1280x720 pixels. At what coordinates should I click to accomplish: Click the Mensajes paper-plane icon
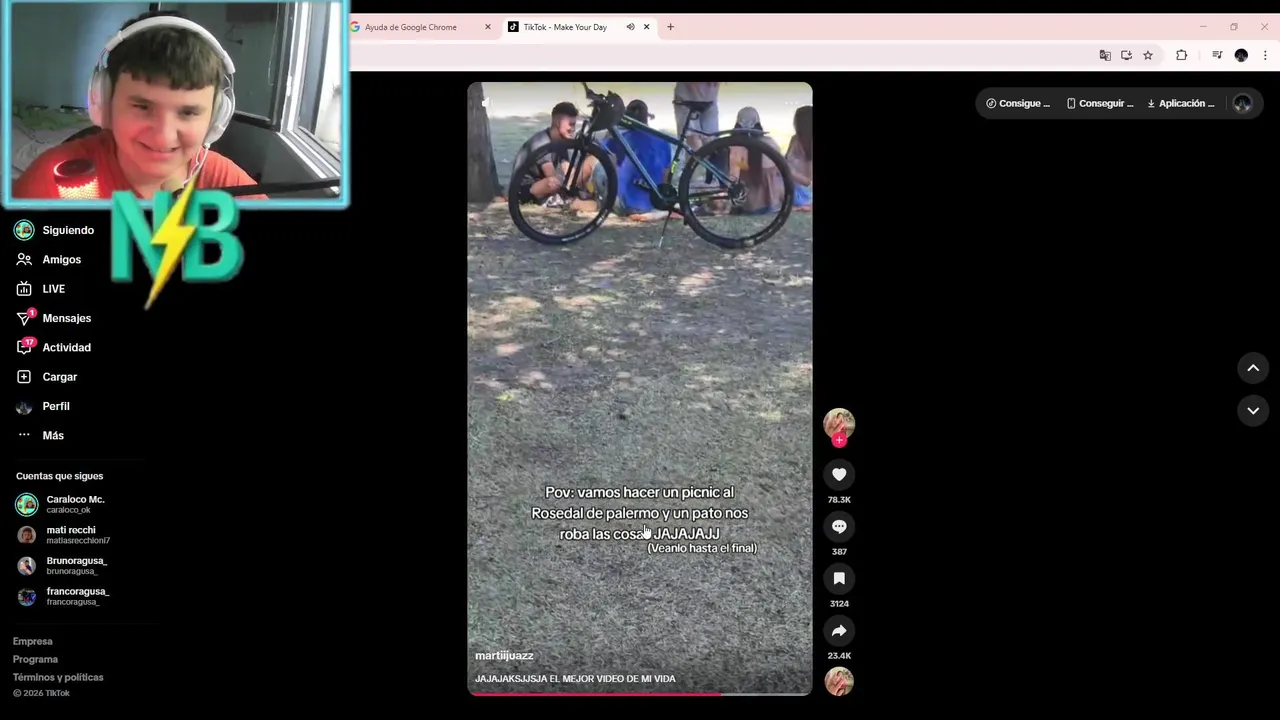click(24, 318)
